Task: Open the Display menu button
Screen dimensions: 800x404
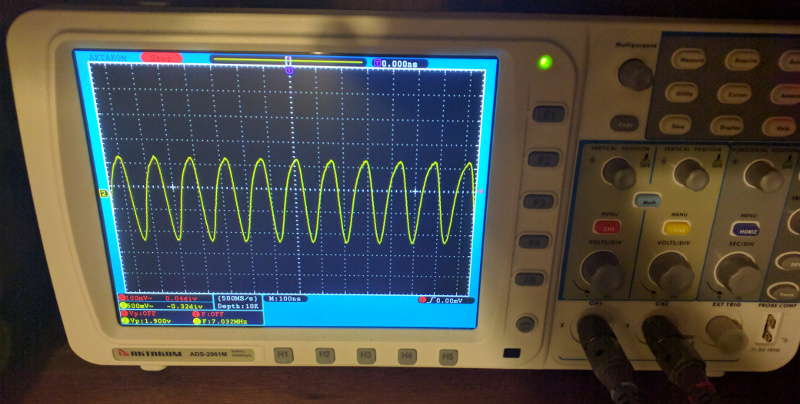Action: point(728,125)
